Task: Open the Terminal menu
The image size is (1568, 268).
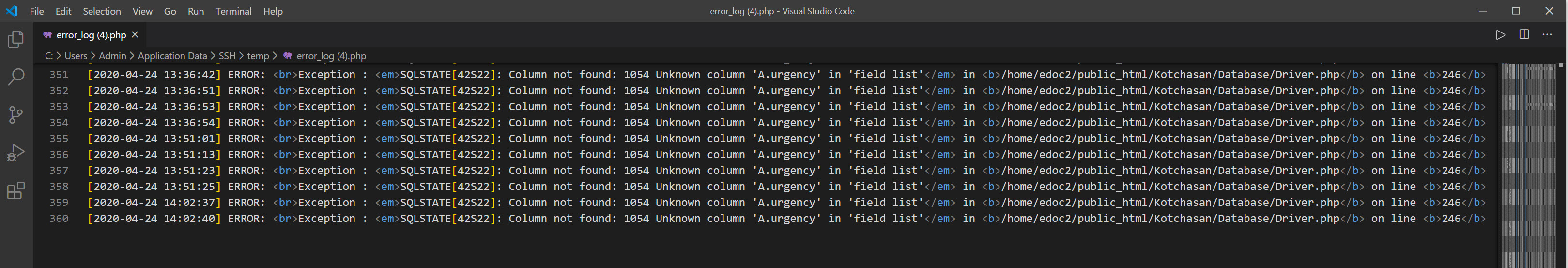Action: [x=233, y=11]
